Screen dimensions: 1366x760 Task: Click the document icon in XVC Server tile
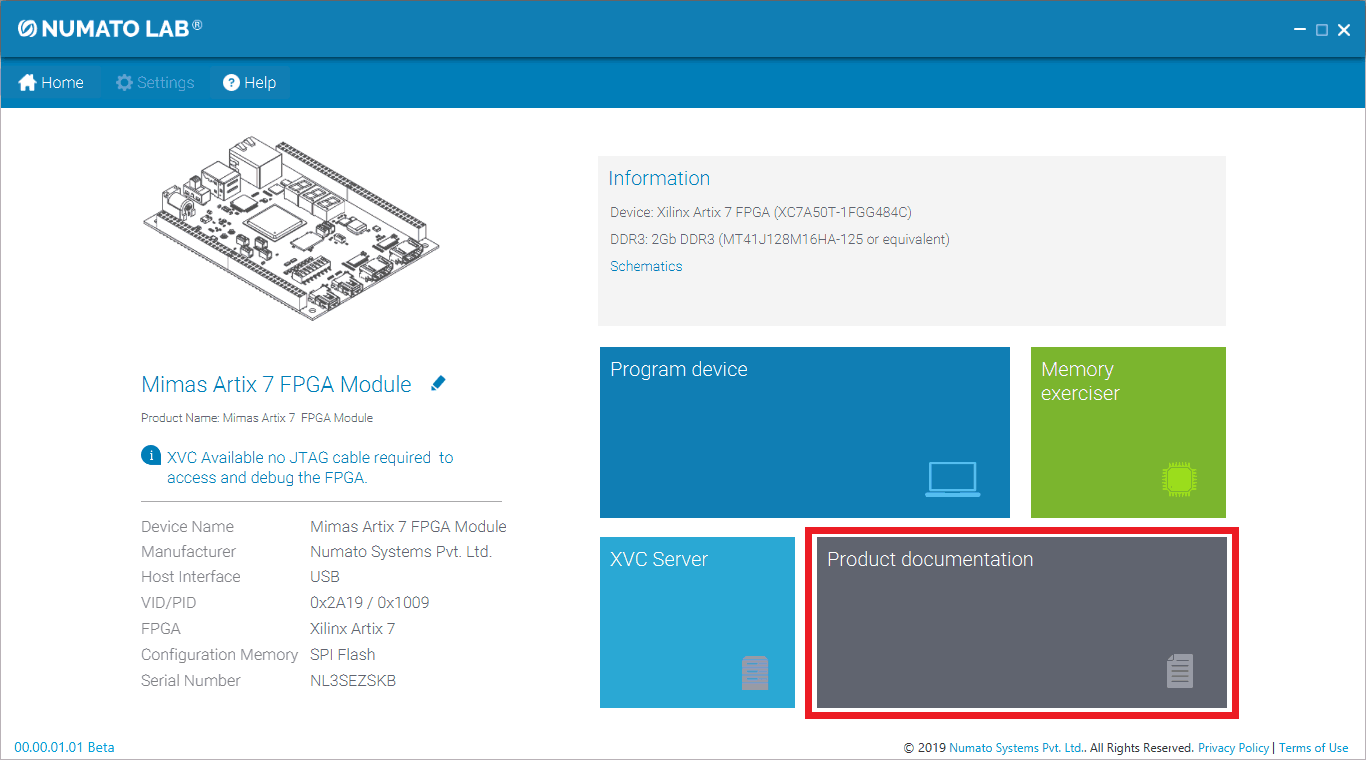point(755,672)
